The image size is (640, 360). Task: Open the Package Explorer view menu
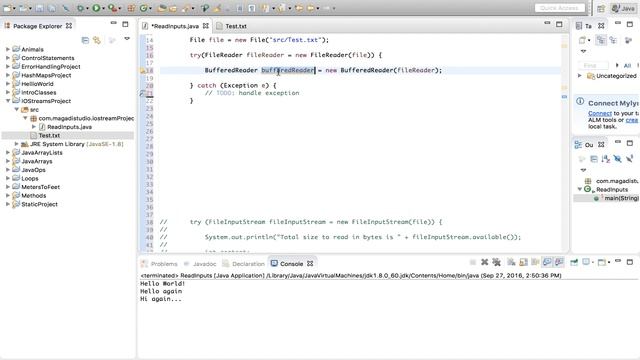(127, 39)
